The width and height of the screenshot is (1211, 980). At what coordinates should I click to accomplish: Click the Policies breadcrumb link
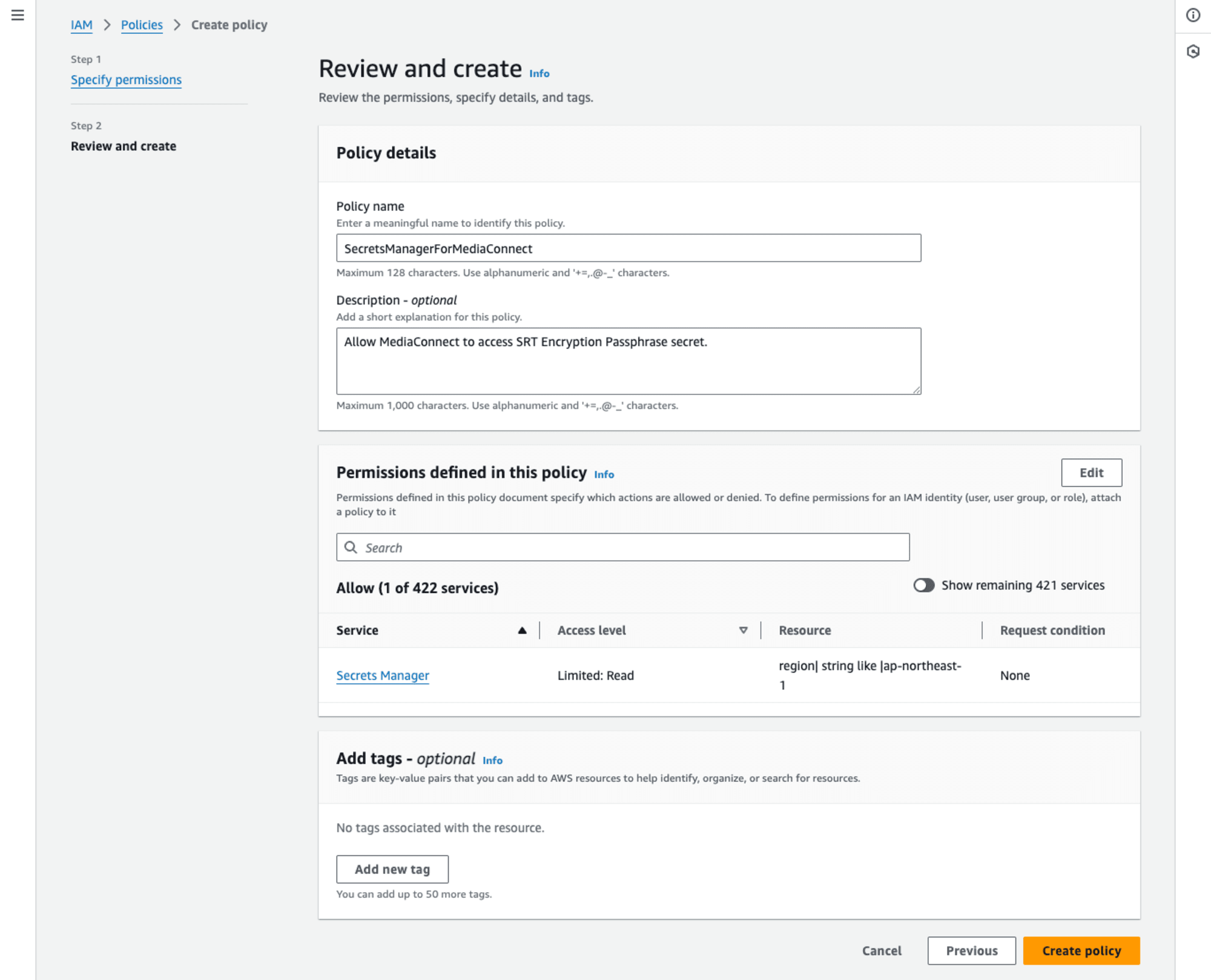[x=141, y=24]
